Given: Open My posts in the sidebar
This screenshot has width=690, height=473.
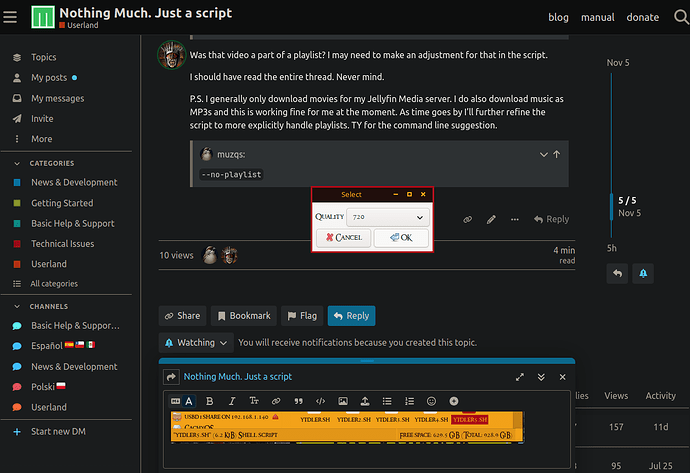Looking at the screenshot, I should [48, 77].
